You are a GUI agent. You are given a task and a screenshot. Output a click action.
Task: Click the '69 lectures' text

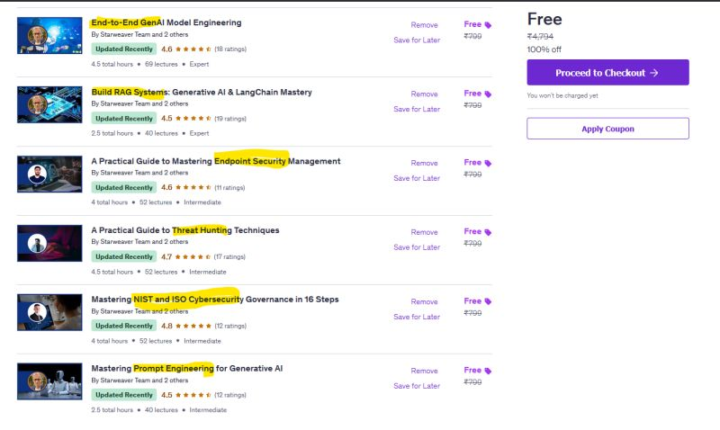tap(161, 64)
